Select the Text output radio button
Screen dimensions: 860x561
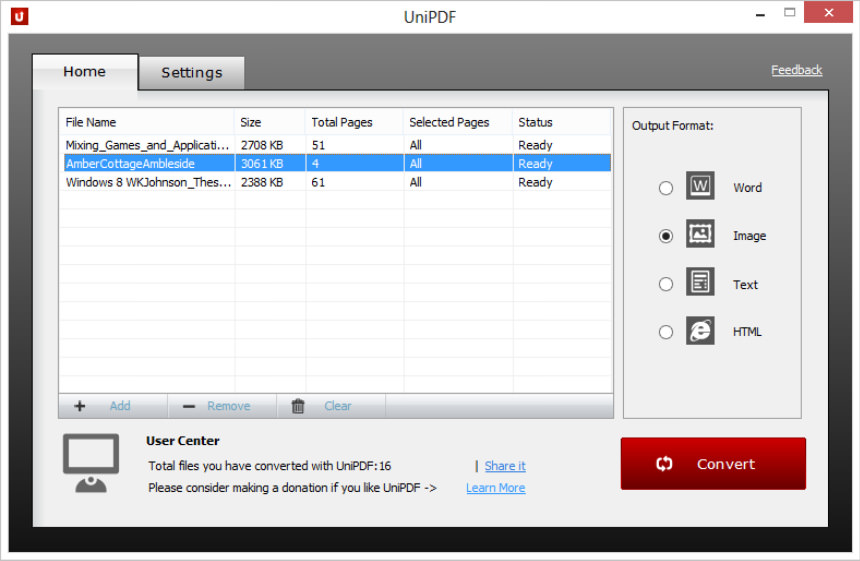pos(666,284)
